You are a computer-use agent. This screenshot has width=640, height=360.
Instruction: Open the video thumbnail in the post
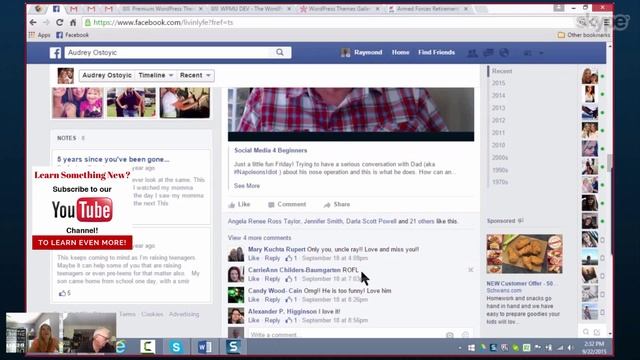(351, 114)
